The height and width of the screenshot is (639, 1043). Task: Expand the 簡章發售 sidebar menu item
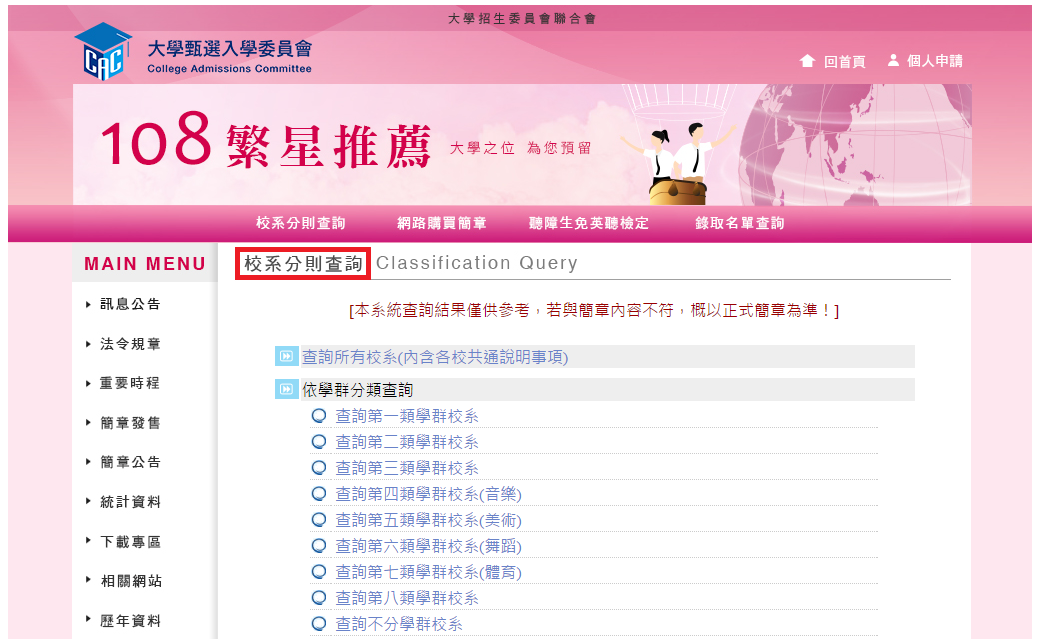pos(130,423)
